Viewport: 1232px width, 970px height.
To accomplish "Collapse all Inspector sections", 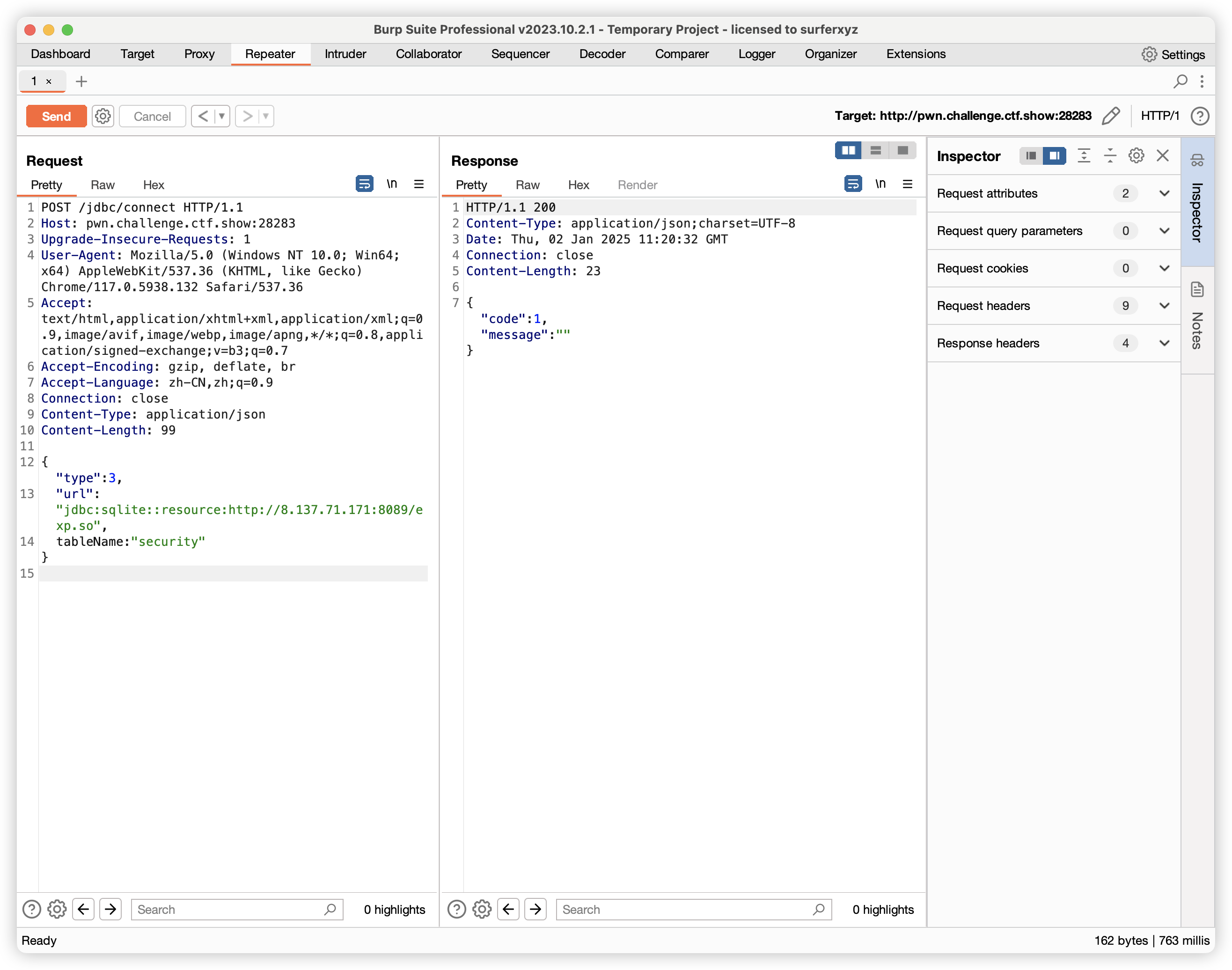I will pyautogui.click(x=1110, y=155).
